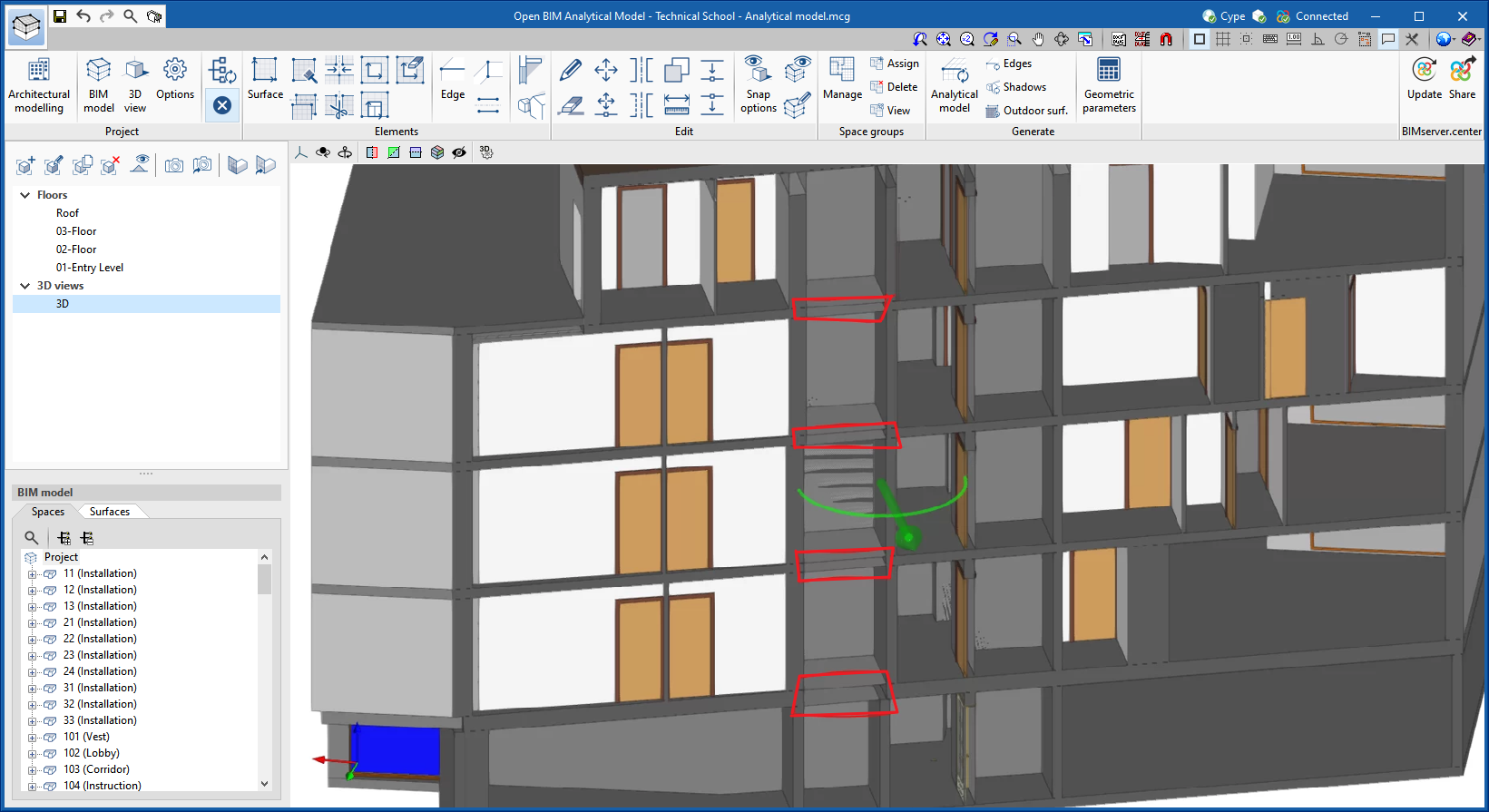Screen dimensions: 1489x812
Task: Click Delete in Space groups
Action: [894, 87]
